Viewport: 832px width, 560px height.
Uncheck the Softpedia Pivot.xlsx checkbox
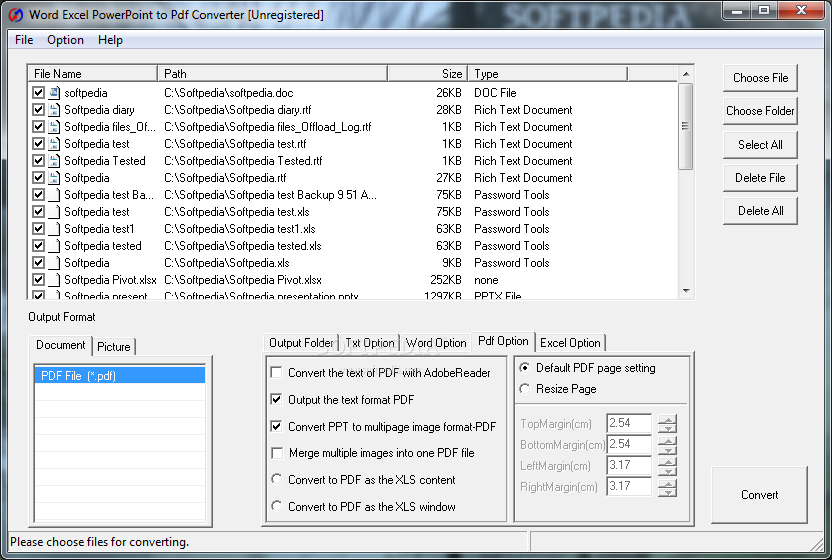38,280
